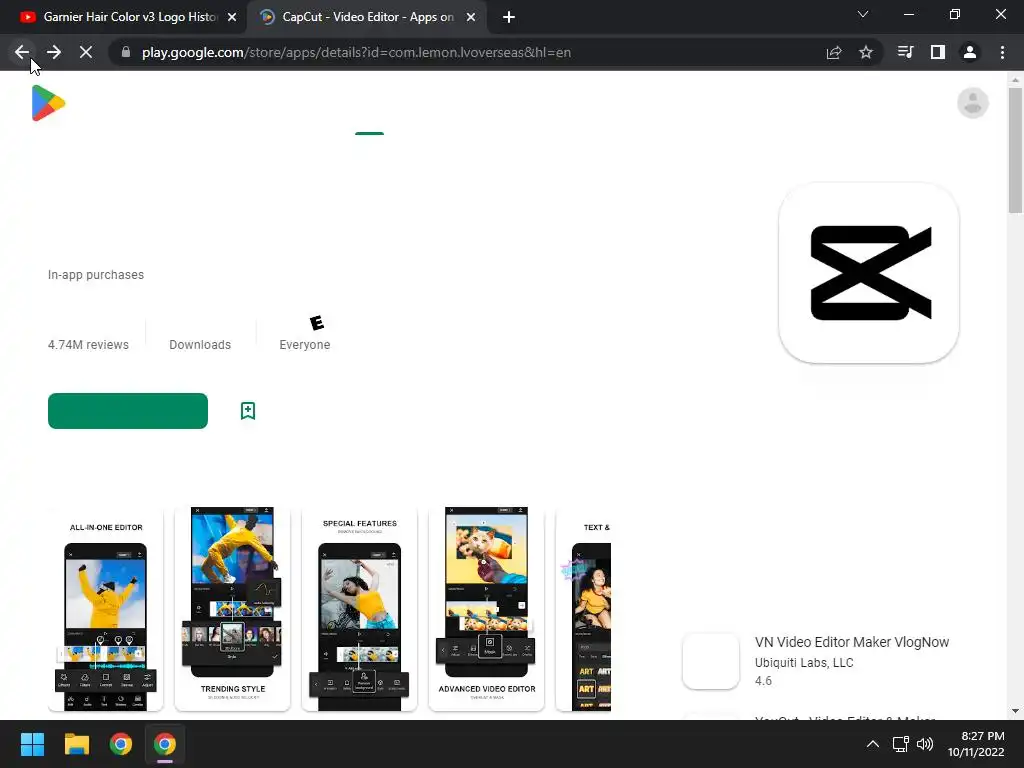Click the share this page icon

tap(834, 52)
